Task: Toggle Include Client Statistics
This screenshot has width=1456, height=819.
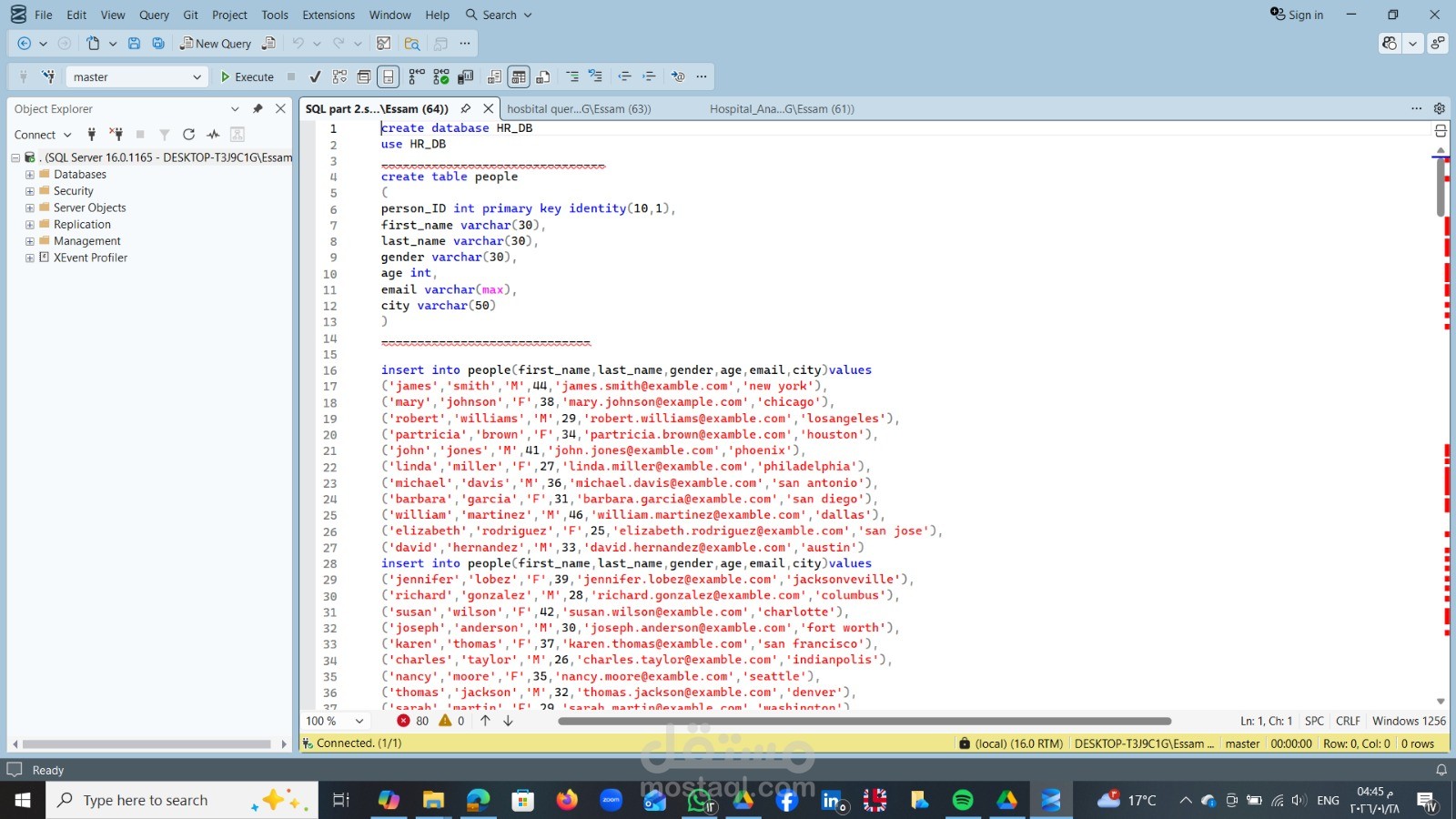Action: 466,77
